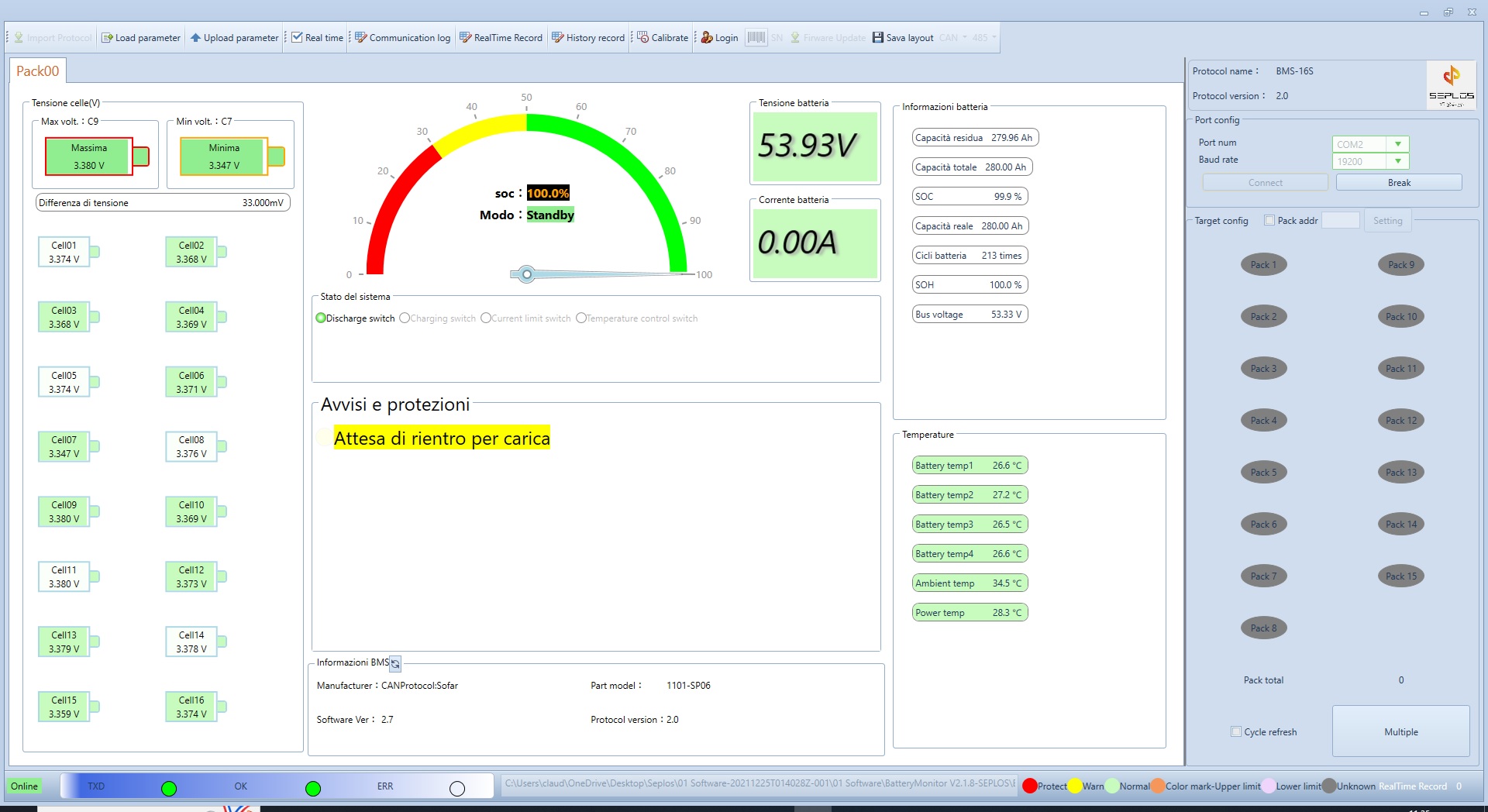
Task: Enable the Pack addr checkbox
Action: click(x=1269, y=221)
